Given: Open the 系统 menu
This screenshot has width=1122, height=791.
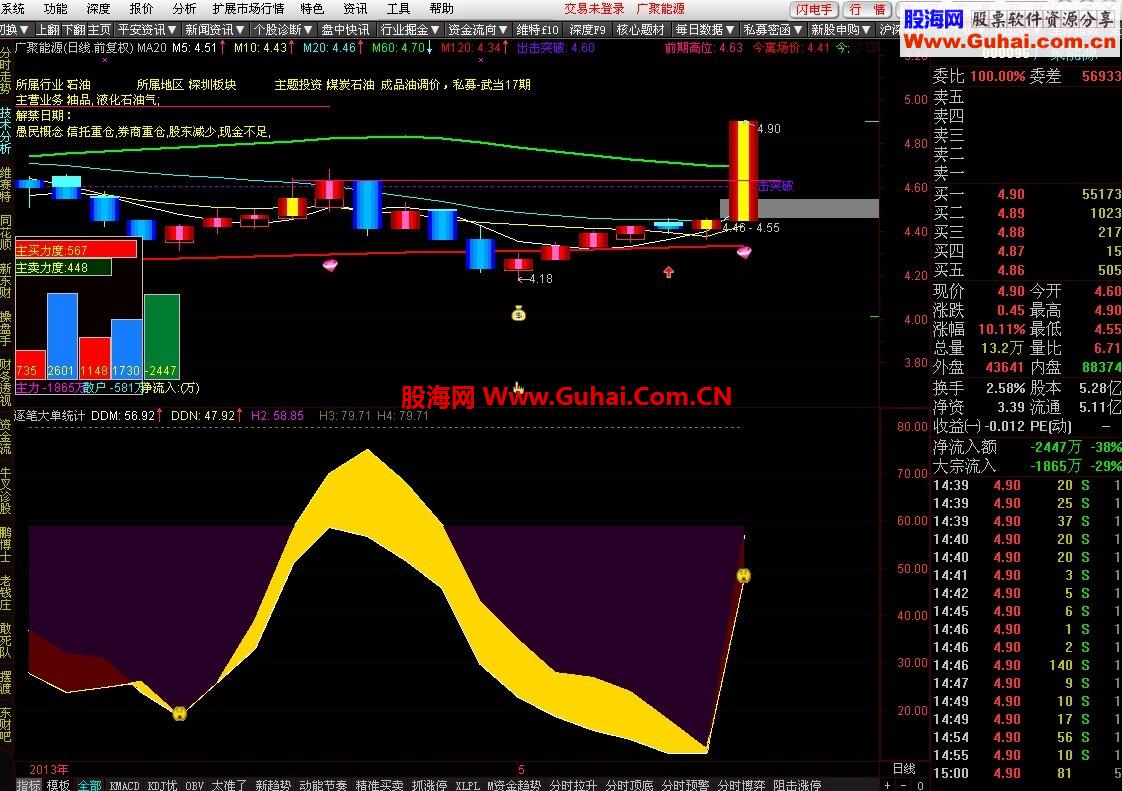Looking at the screenshot, I should [x=12, y=9].
